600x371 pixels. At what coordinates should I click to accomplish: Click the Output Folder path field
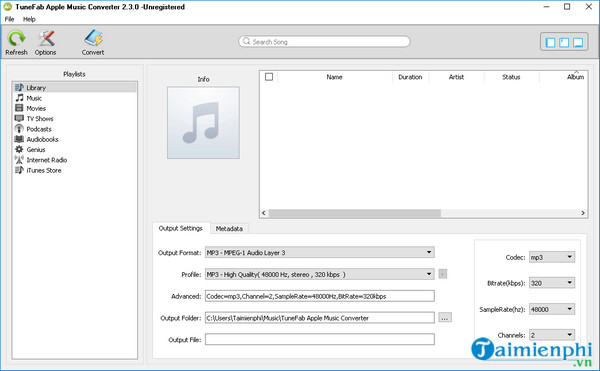point(320,318)
